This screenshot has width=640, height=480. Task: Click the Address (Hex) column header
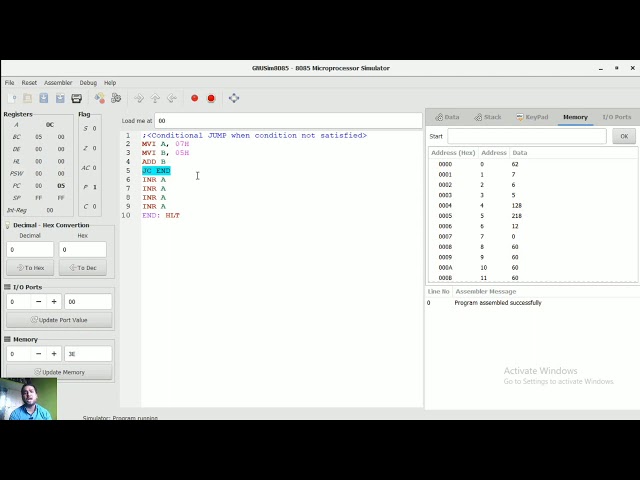click(453, 153)
